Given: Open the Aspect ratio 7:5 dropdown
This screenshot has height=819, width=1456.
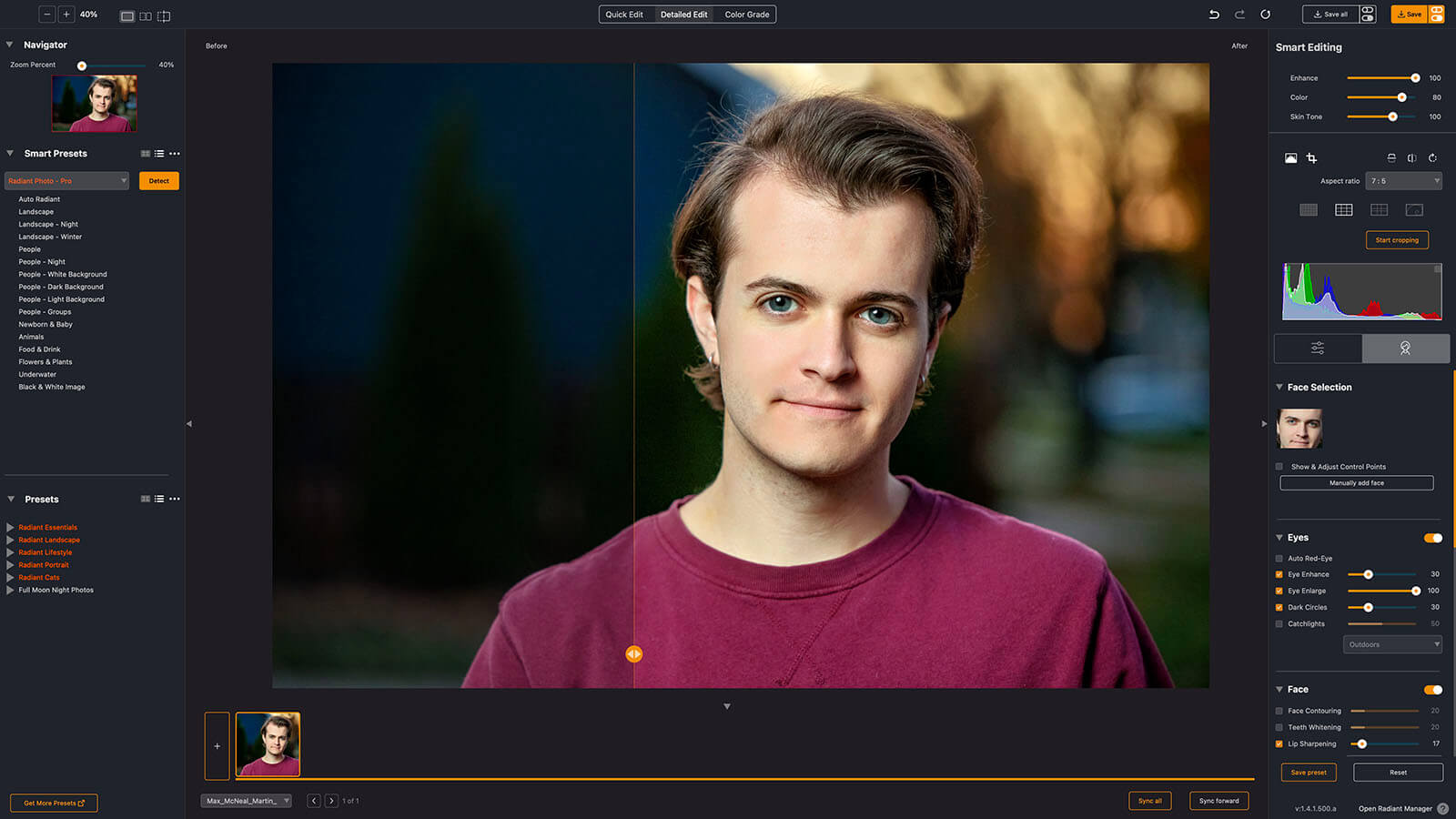Looking at the screenshot, I should point(1405,181).
